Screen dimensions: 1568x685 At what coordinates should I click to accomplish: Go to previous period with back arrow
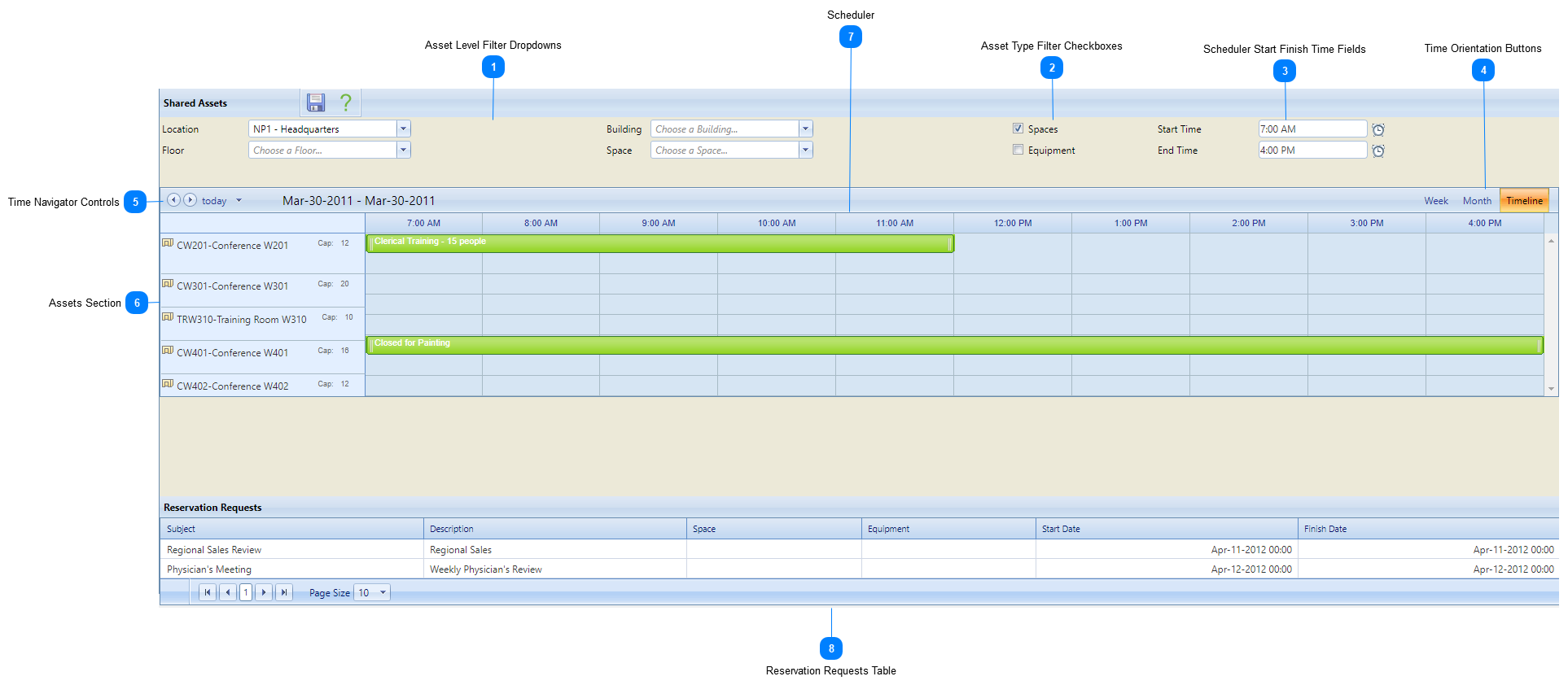click(x=173, y=200)
